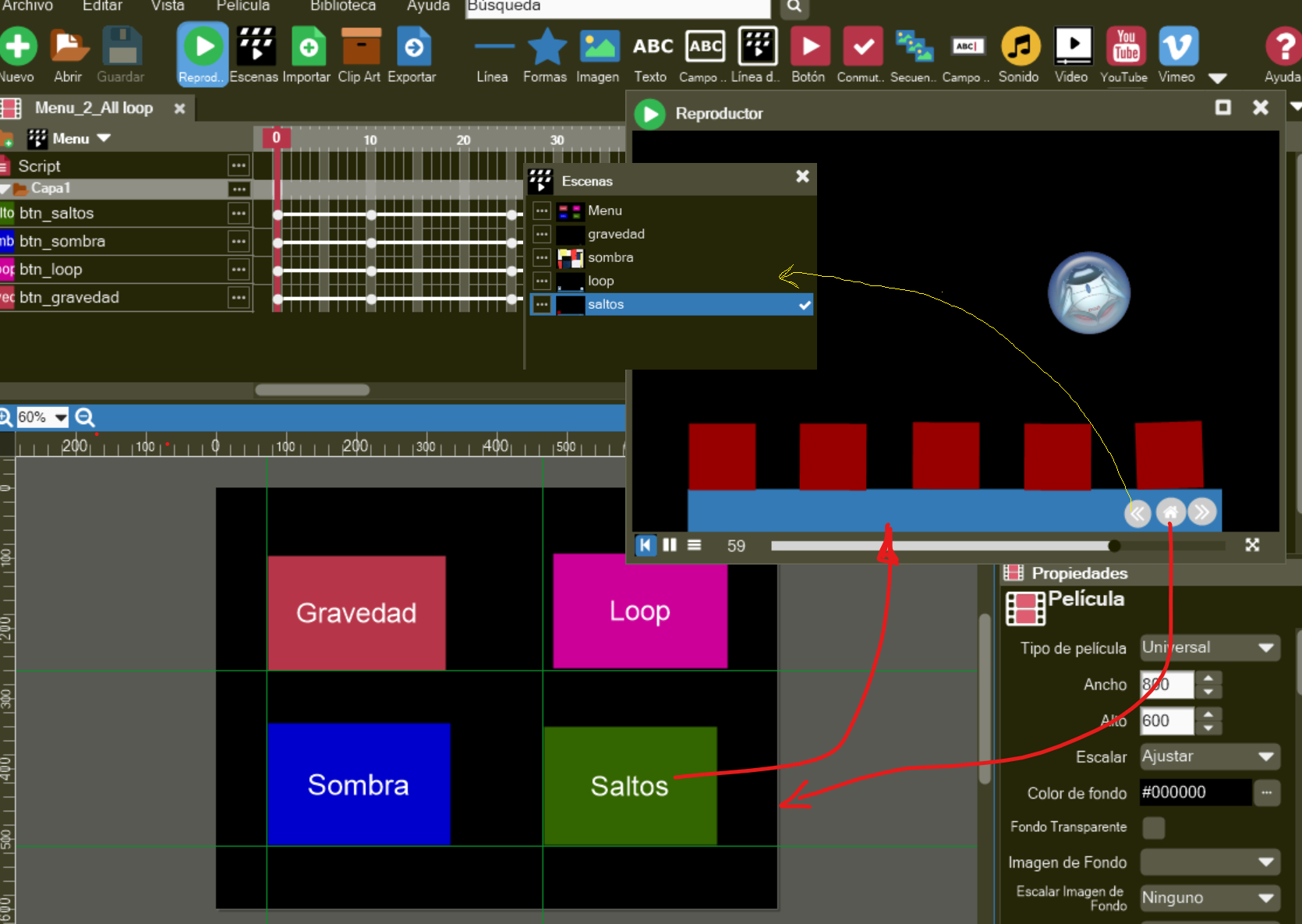
Task: Select the Formas star tool
Action: click(x=546, y=48)
